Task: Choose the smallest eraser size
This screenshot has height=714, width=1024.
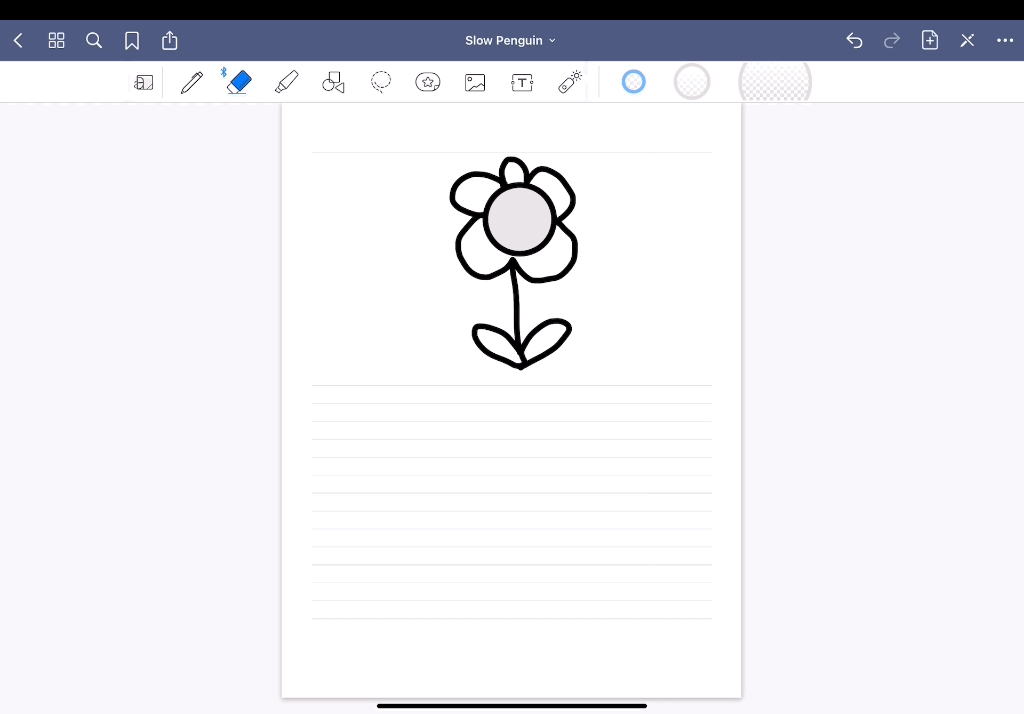Action: point(633,82)
